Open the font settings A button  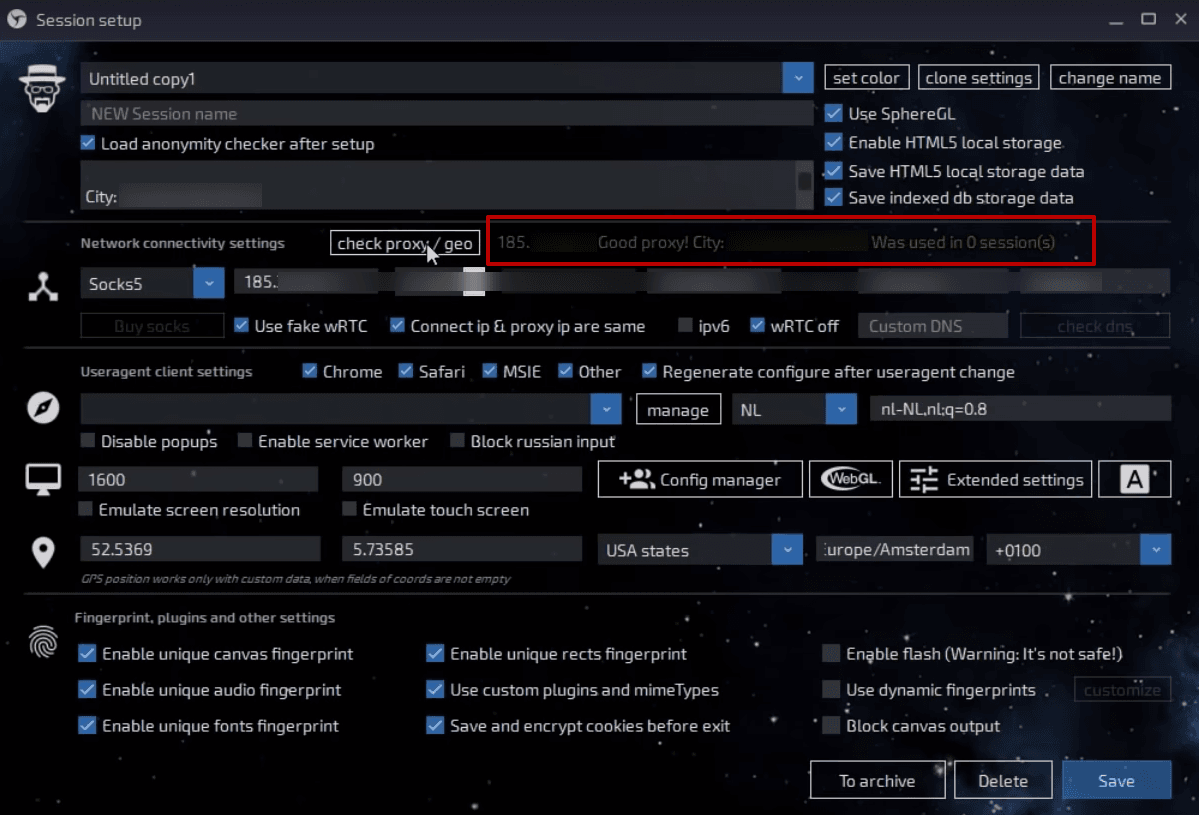click(x=1134, y=479)
